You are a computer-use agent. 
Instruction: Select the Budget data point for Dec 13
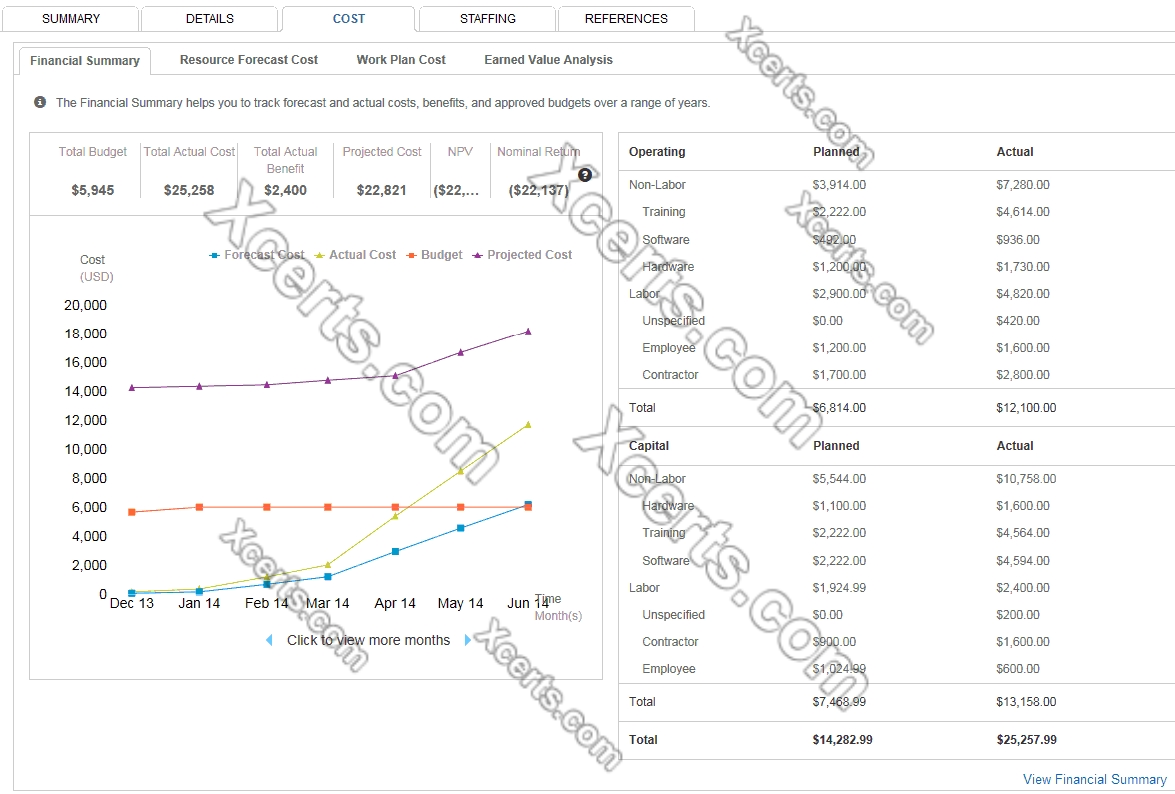(132, 512)
